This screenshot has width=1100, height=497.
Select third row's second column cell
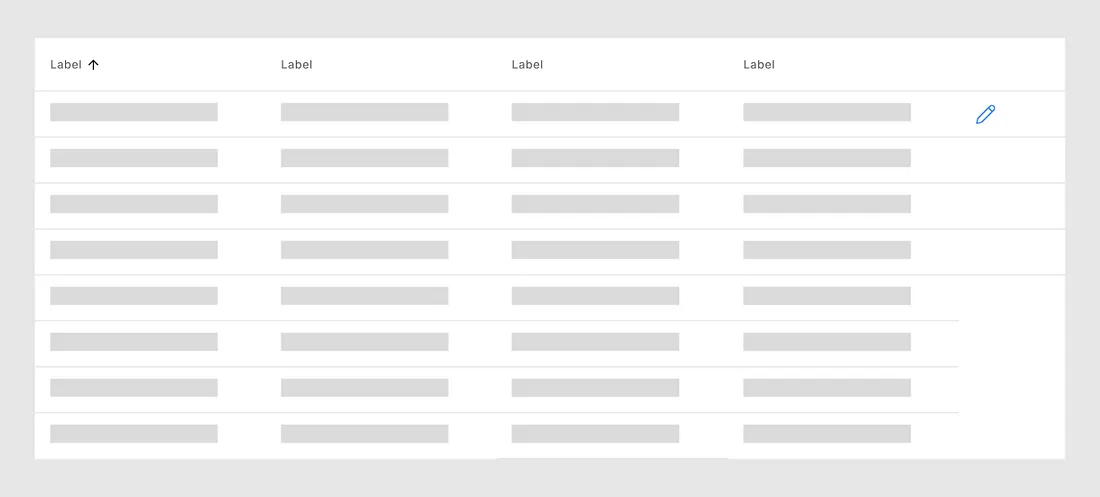pyautogui.click(x=364, y=204)
